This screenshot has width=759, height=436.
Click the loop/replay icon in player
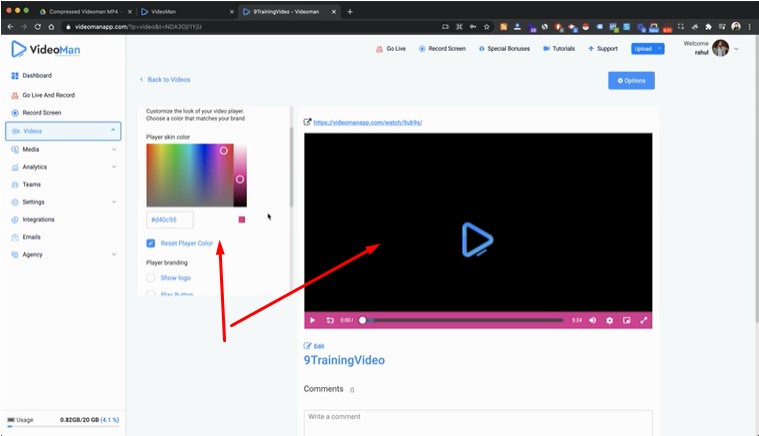pos(329,320)
